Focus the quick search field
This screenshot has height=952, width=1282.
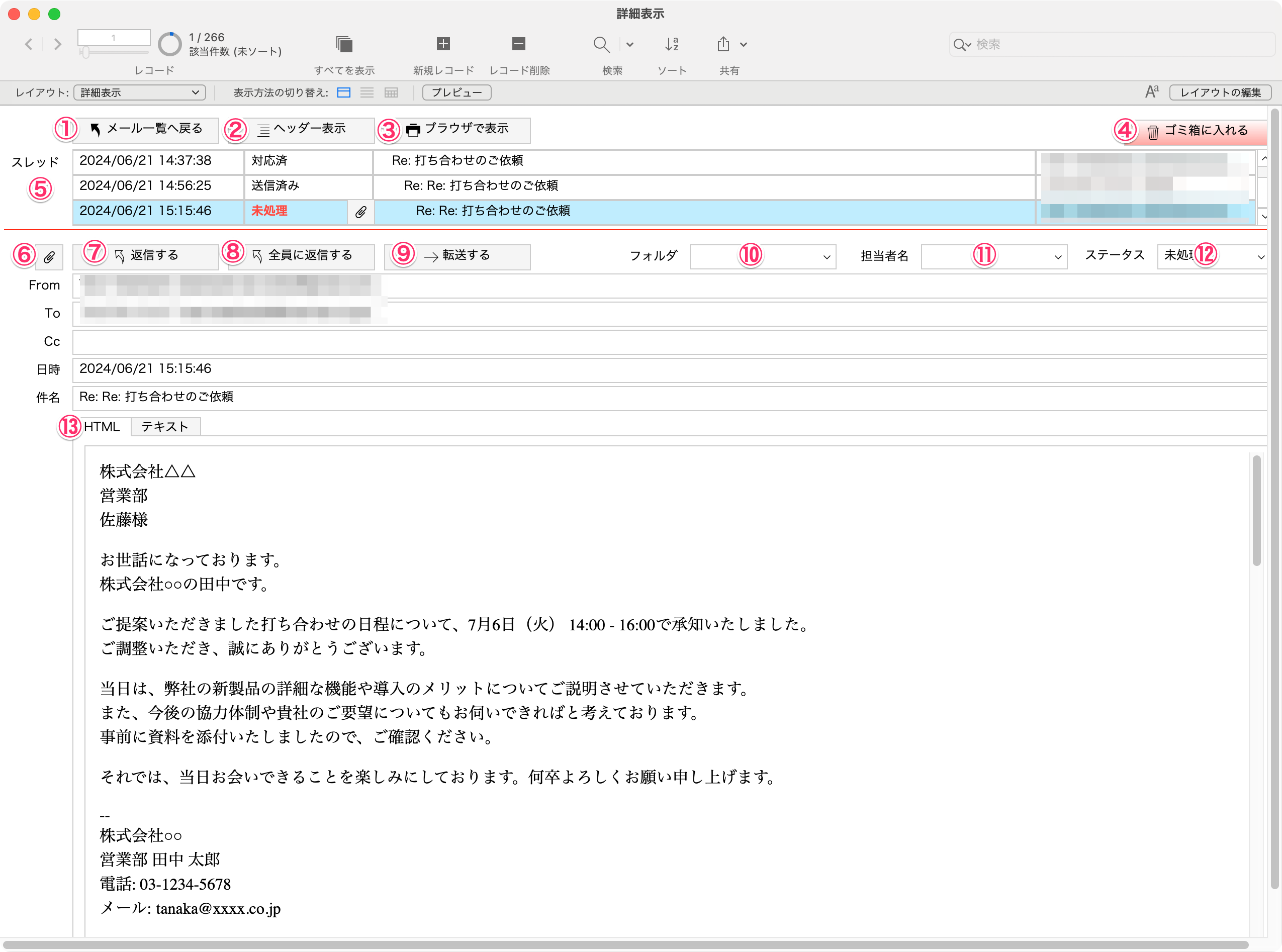1112,44
